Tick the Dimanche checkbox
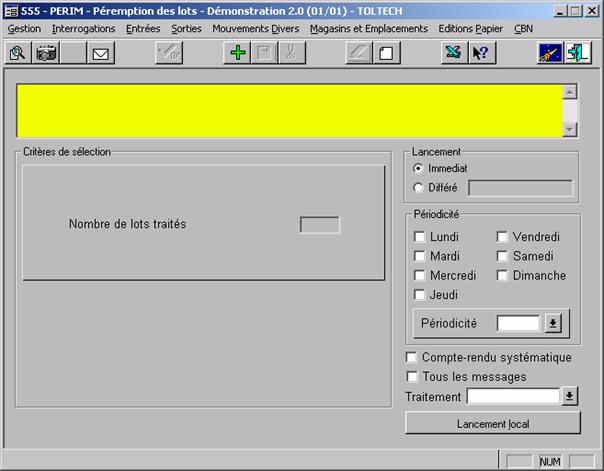 (503, 275)
